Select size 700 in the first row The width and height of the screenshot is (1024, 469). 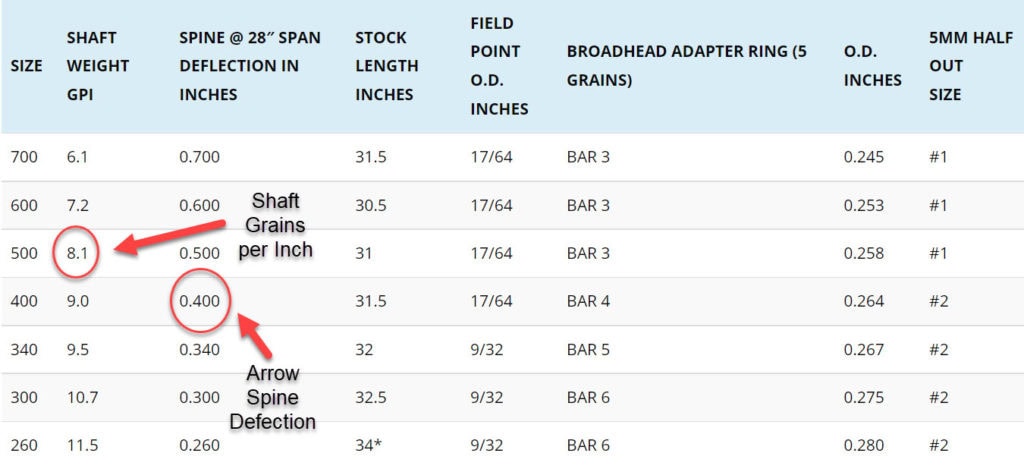tap(23, 157)
